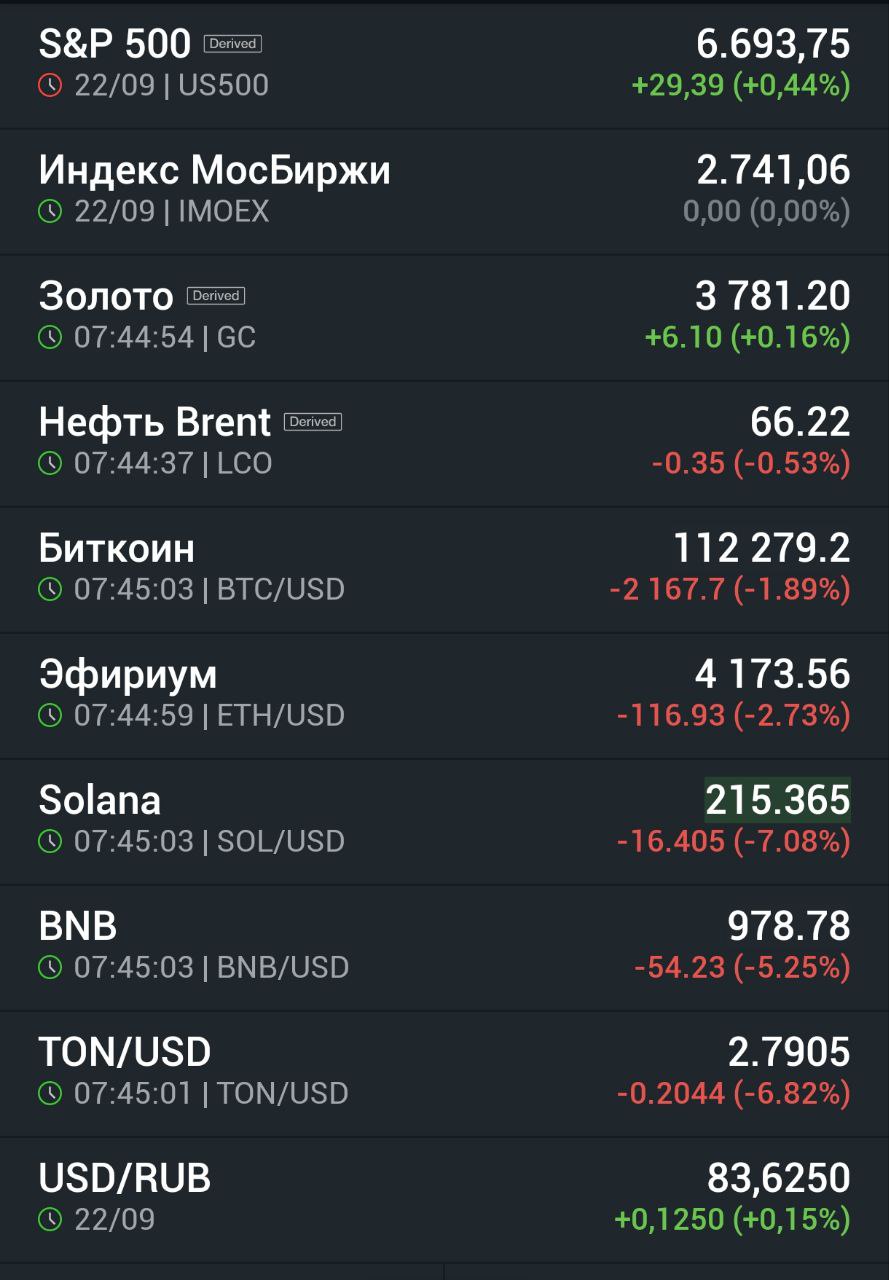
Task: Click the USD/RUB price 83,6250
Action: (779, 1179)
